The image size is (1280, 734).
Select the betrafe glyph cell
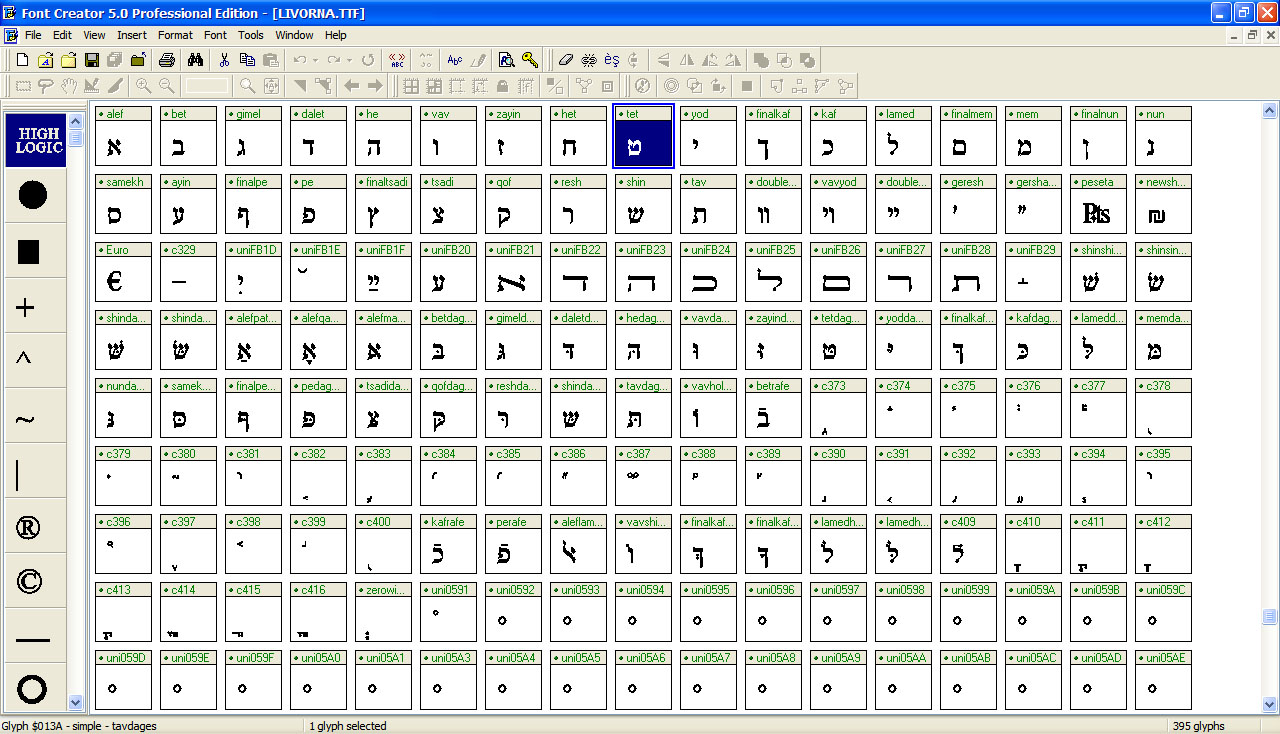[774, 408]
